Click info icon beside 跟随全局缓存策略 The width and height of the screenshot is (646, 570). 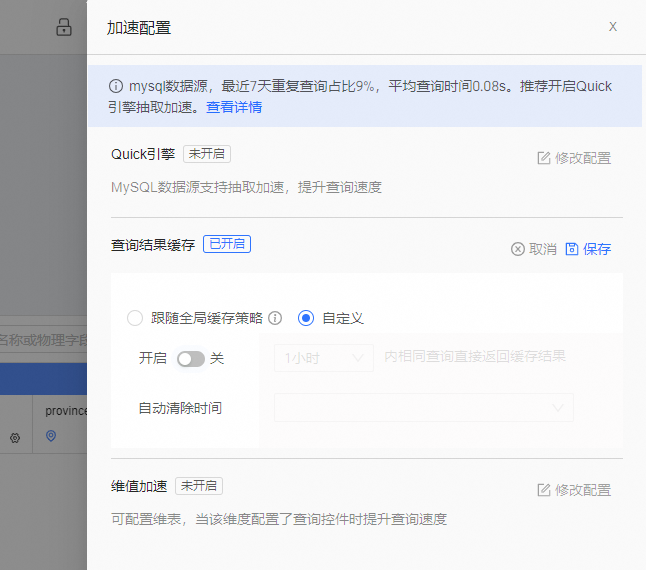275,318
